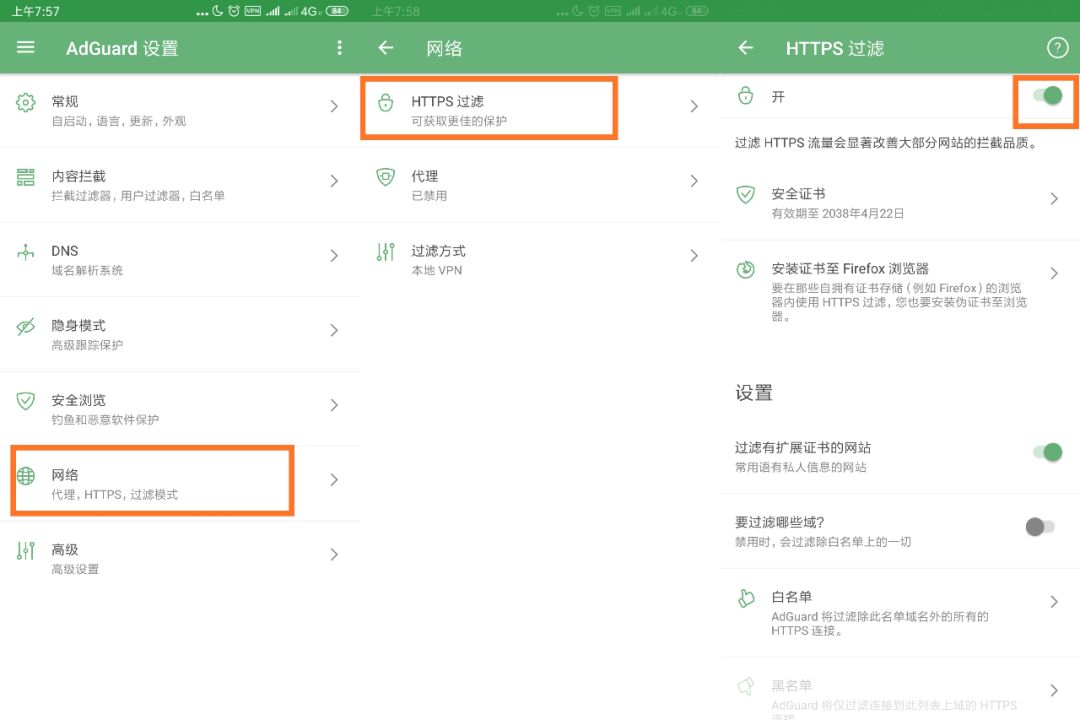The image size is (1080, 720).
Task: Open the 内容拦截 settings entry
Action: tap(180, 185)
